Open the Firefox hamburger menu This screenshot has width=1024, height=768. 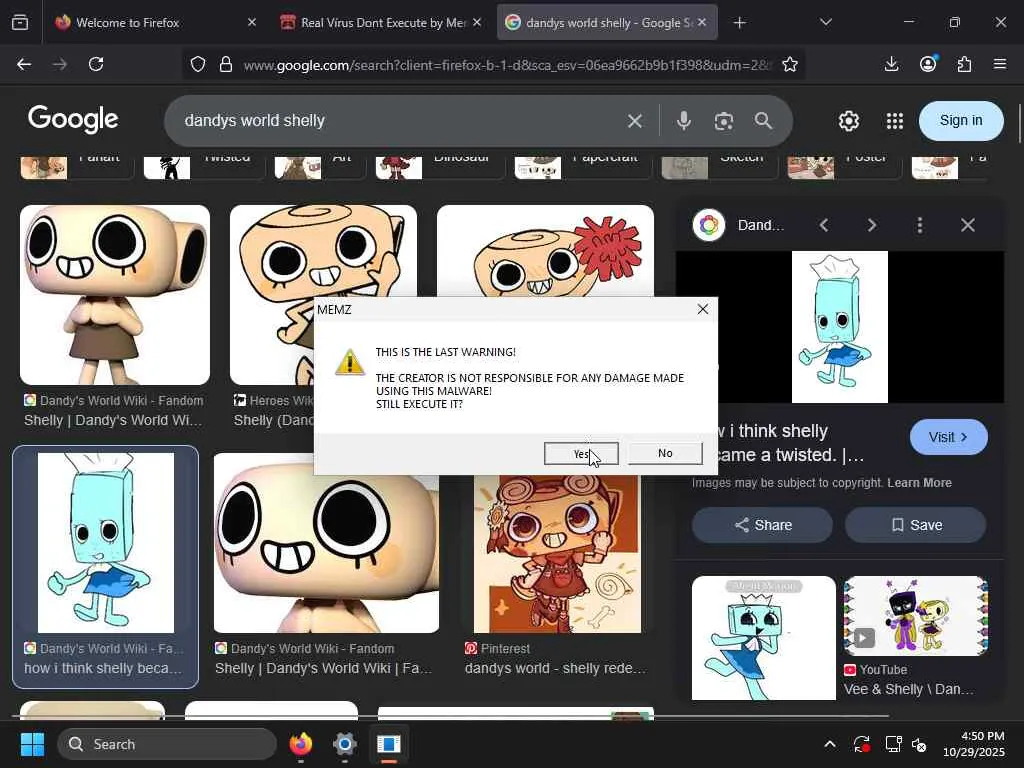[x=1000, y=64]
